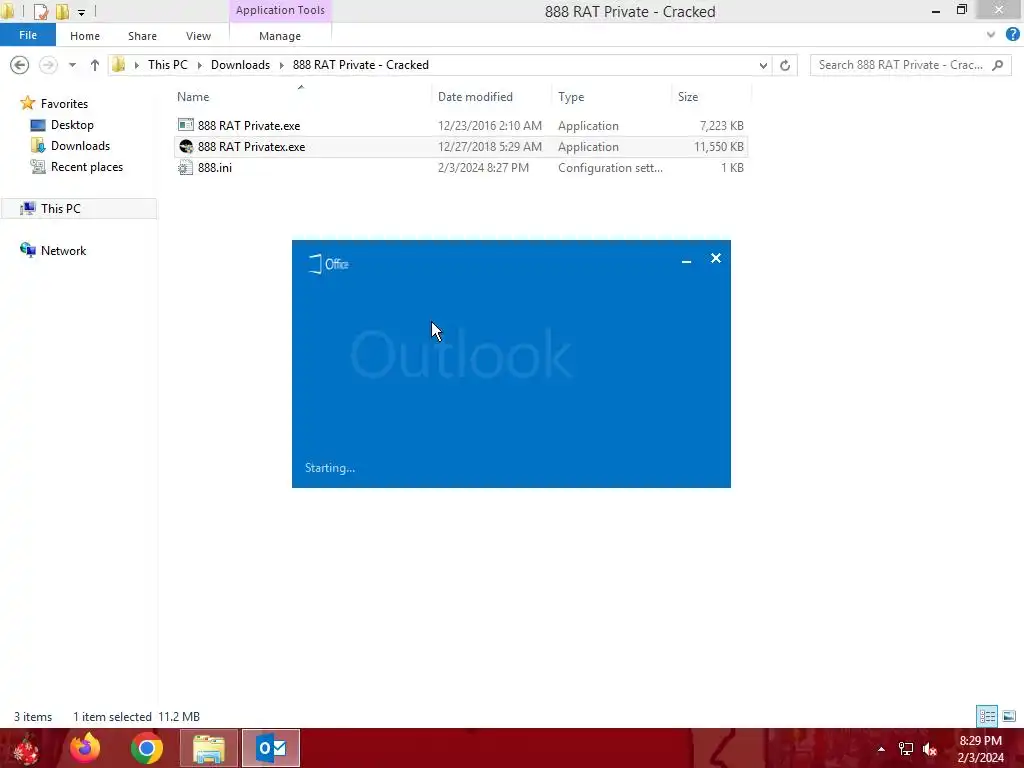Open the Start button on taskbar

click(26, 748)
